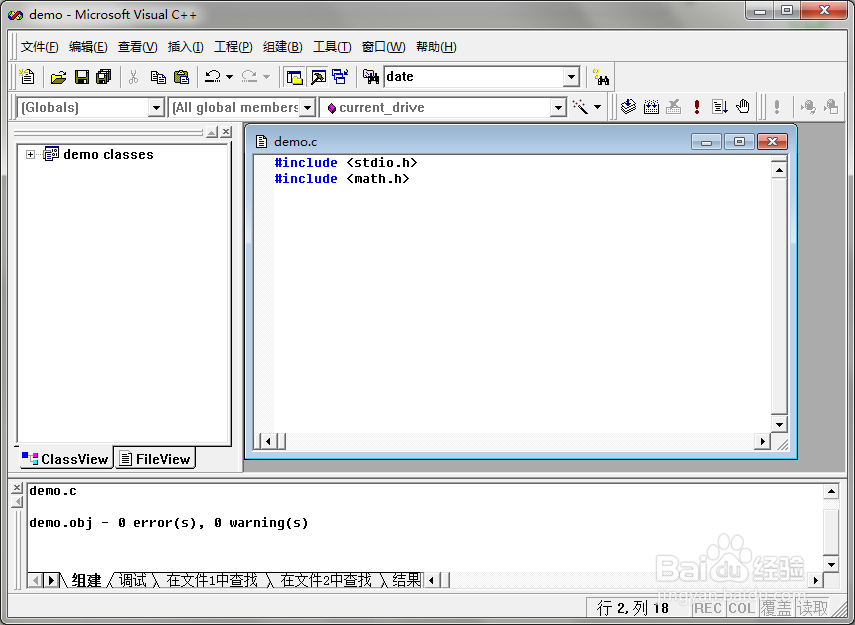Open the 组建(B) menu
The image size is (855, 625).
point(282,47)
